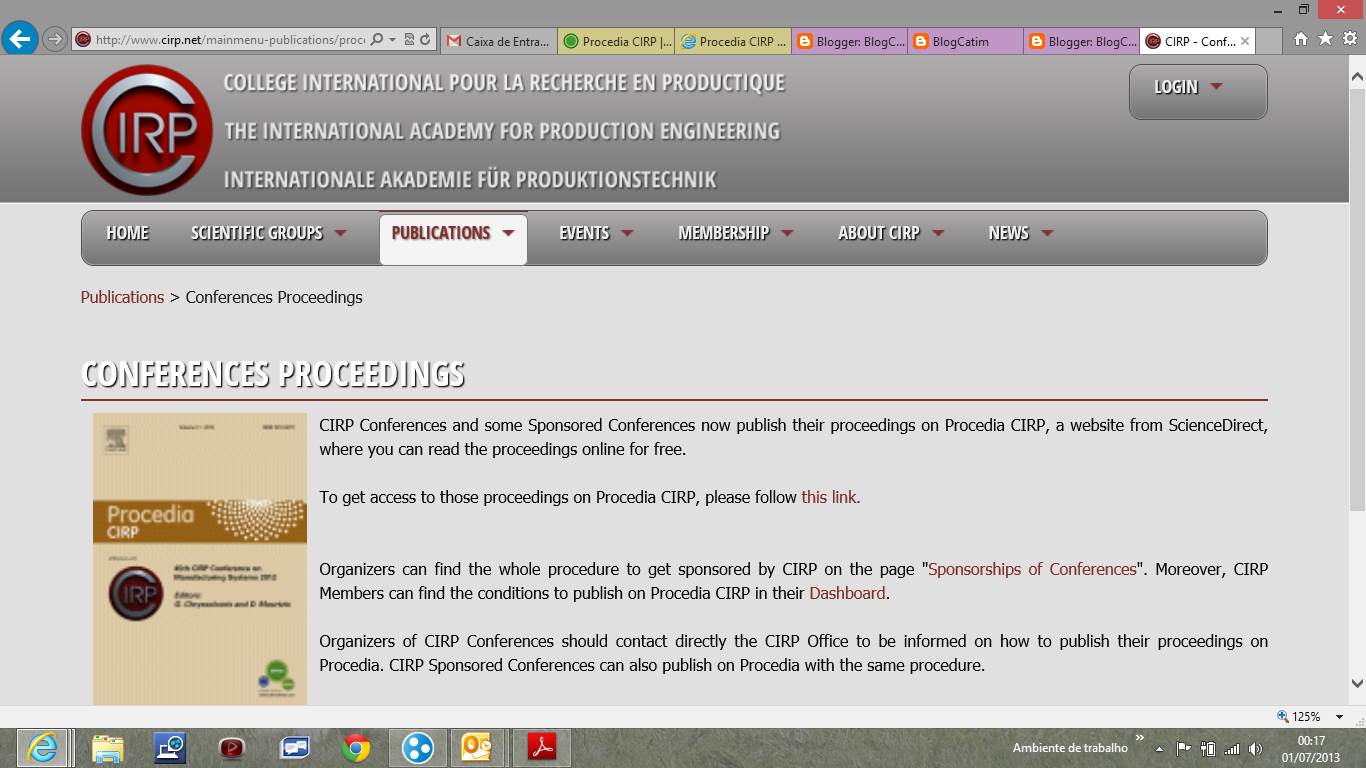This screenshot has width=1366, height=768.
Task: Click the browser forward arrow button
Action: click(x=54, y=40)
